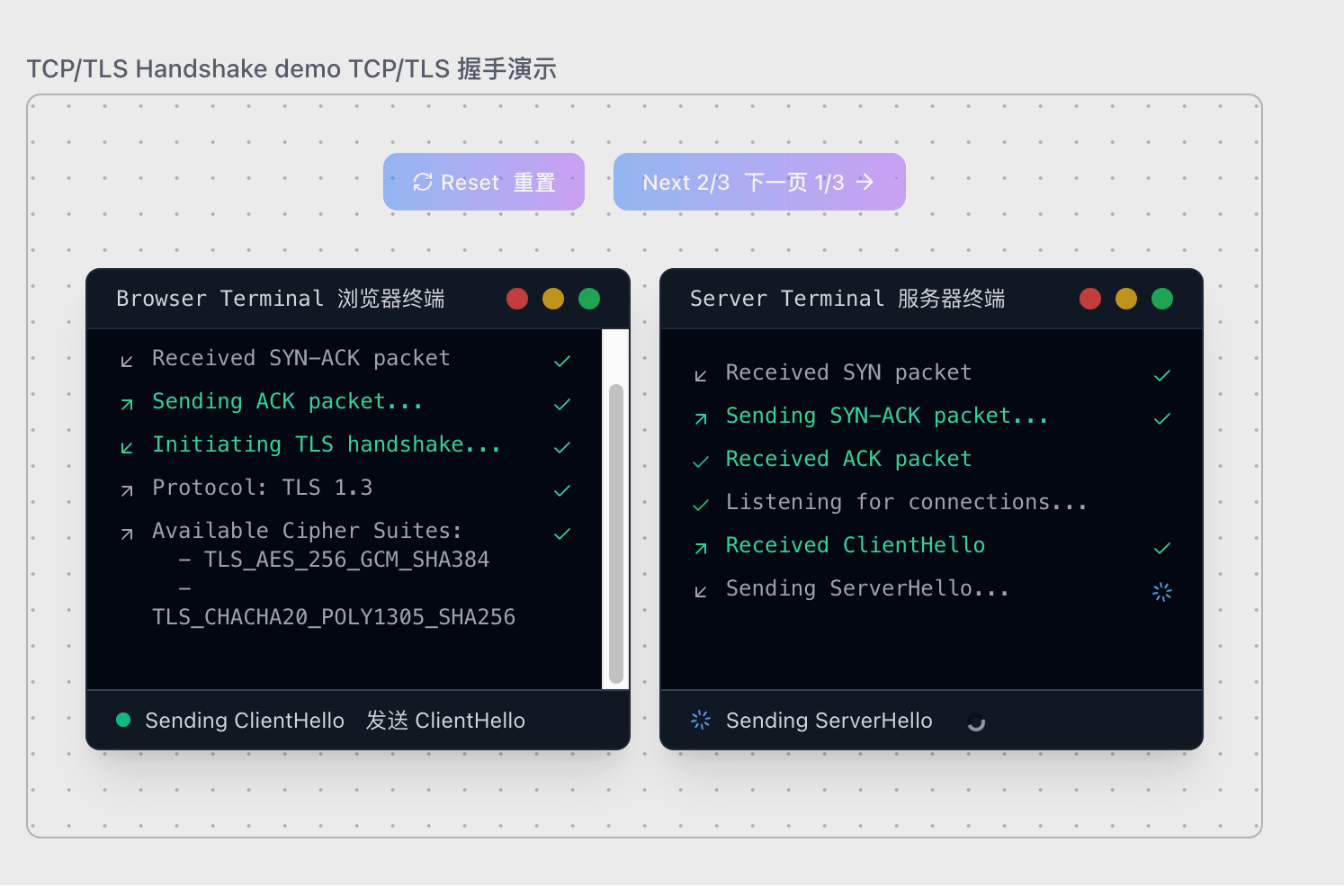
Task: Click red dot on Browser Terminal
Action: pyautogui.click(x=517, y=299)
